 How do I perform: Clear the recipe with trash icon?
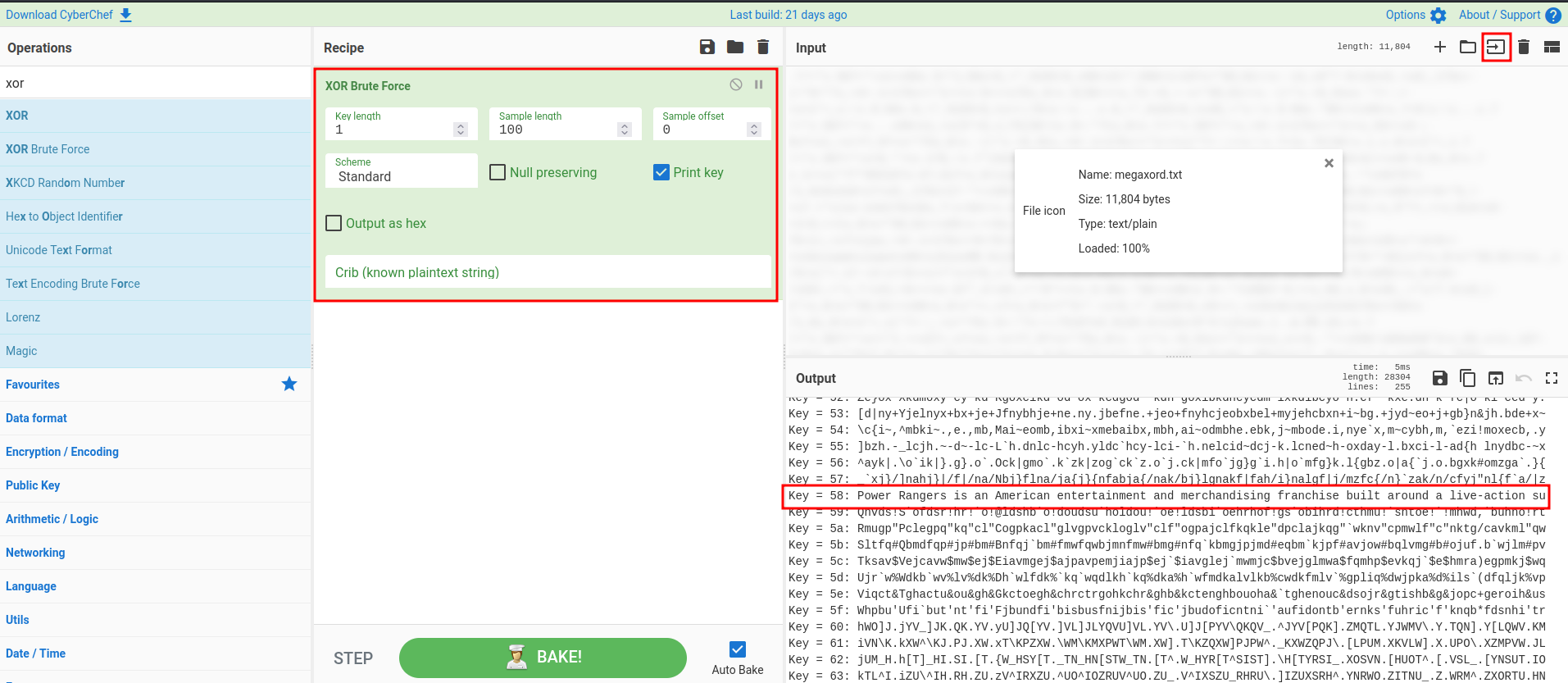(x=763, y=48)
